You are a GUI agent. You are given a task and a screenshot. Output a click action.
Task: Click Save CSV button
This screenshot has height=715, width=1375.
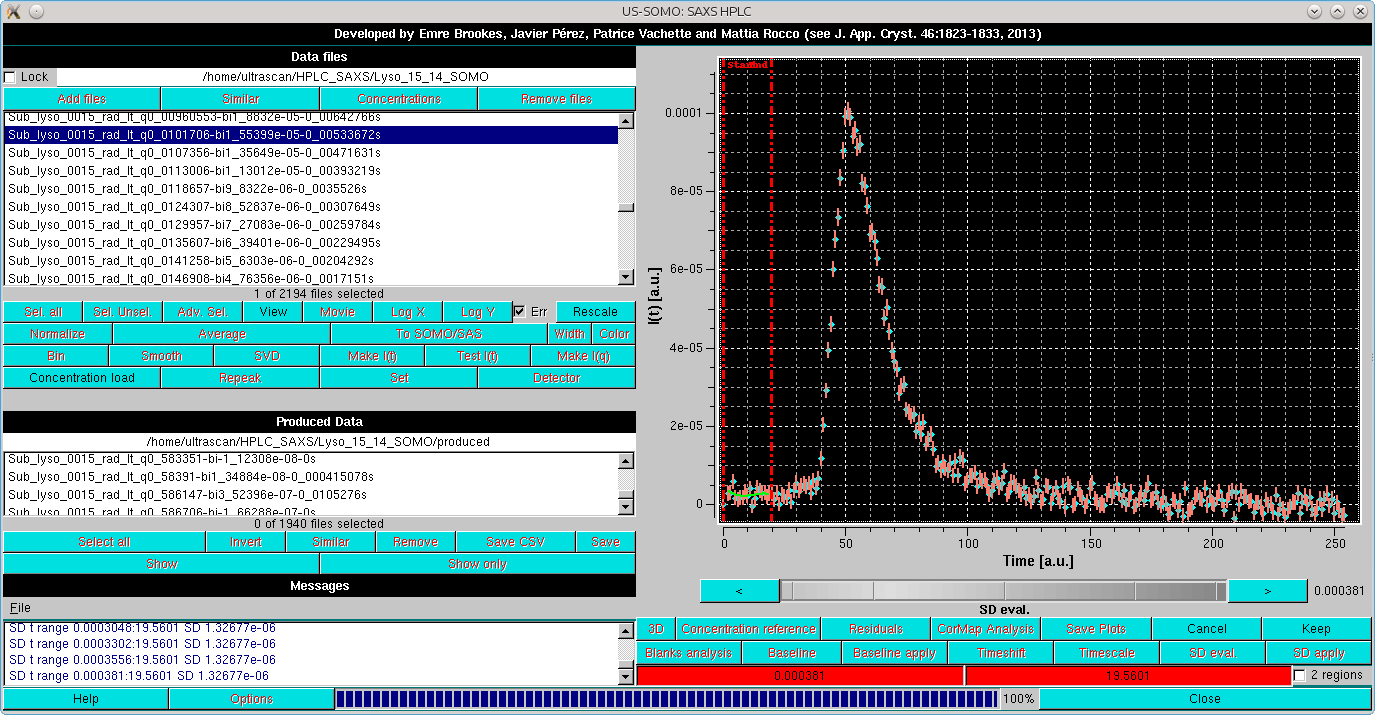coord(516,542)
